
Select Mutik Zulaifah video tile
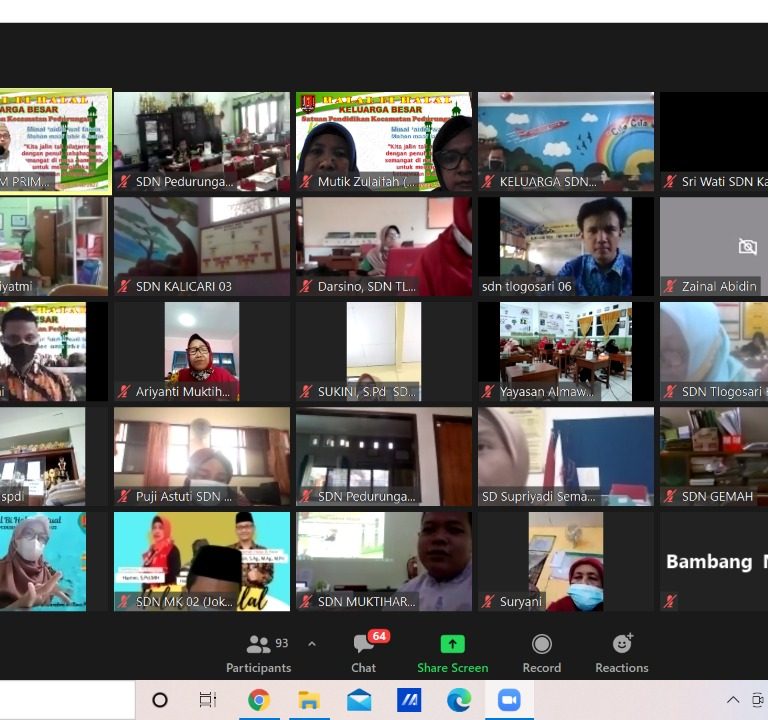point(384,141)
